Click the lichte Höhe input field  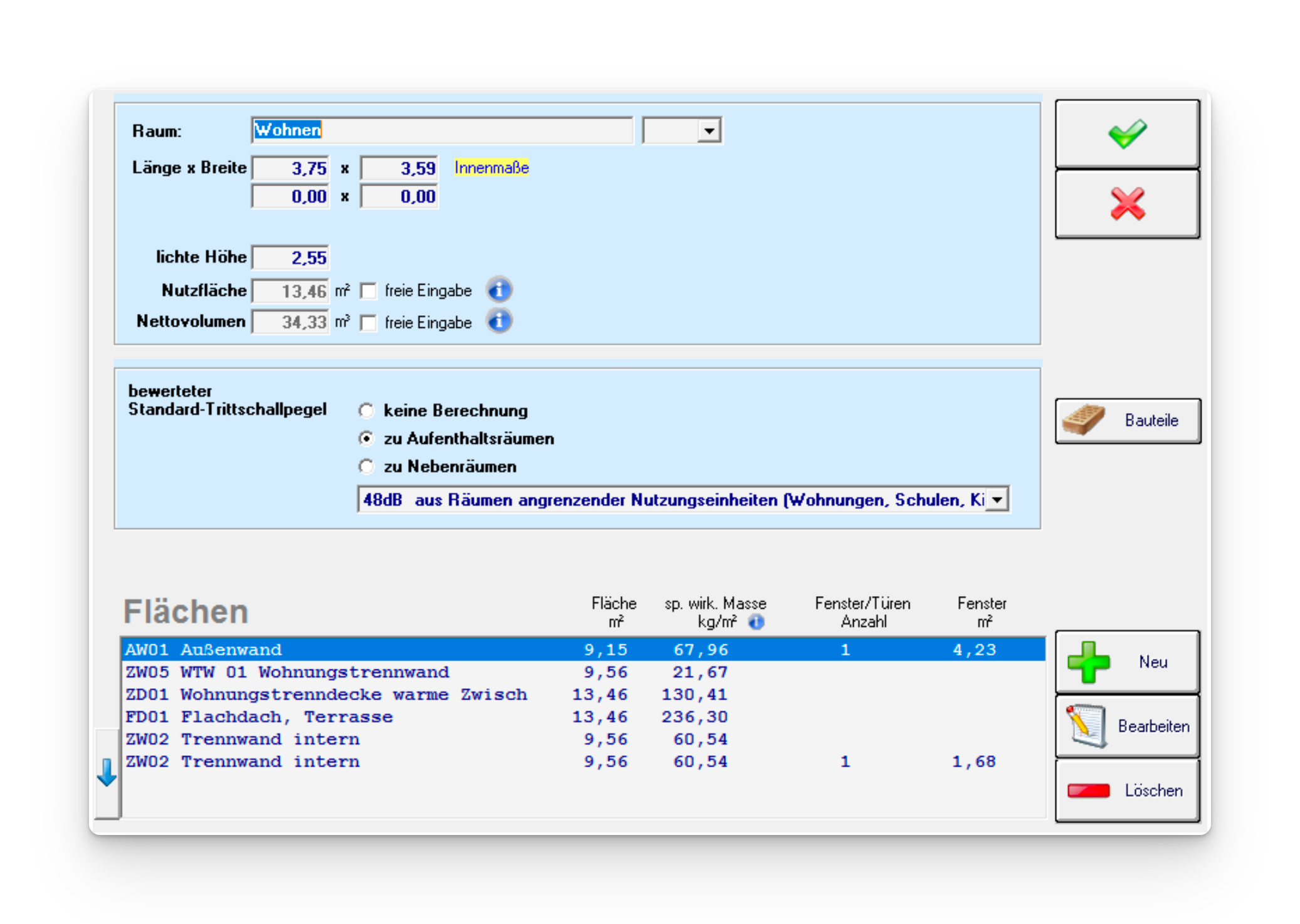point(290,258)
